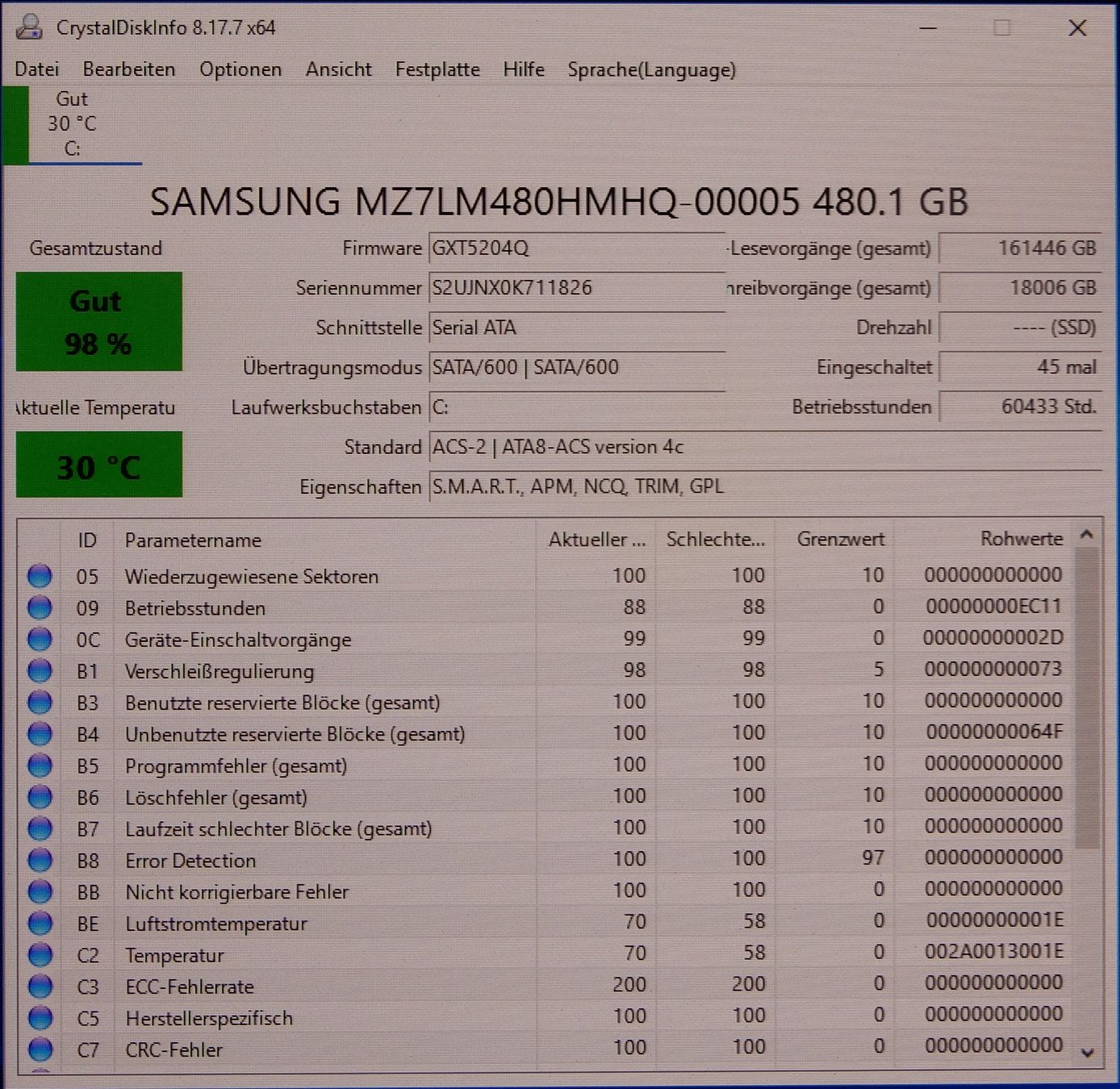Click the status icon for row B3

pos(40,702)
